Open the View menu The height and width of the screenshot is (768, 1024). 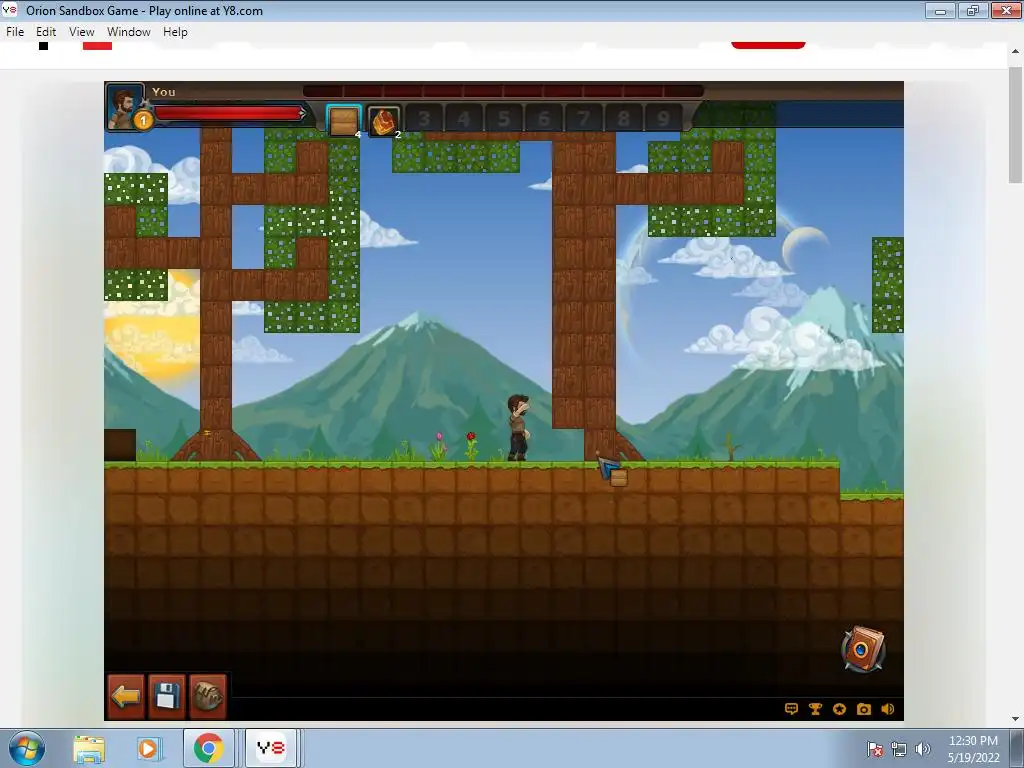pos(82,32)
